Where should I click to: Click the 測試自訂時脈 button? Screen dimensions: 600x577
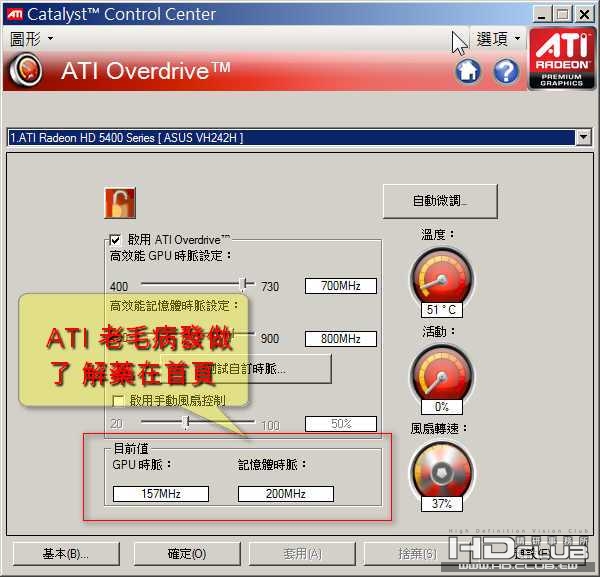click(246, 368)
